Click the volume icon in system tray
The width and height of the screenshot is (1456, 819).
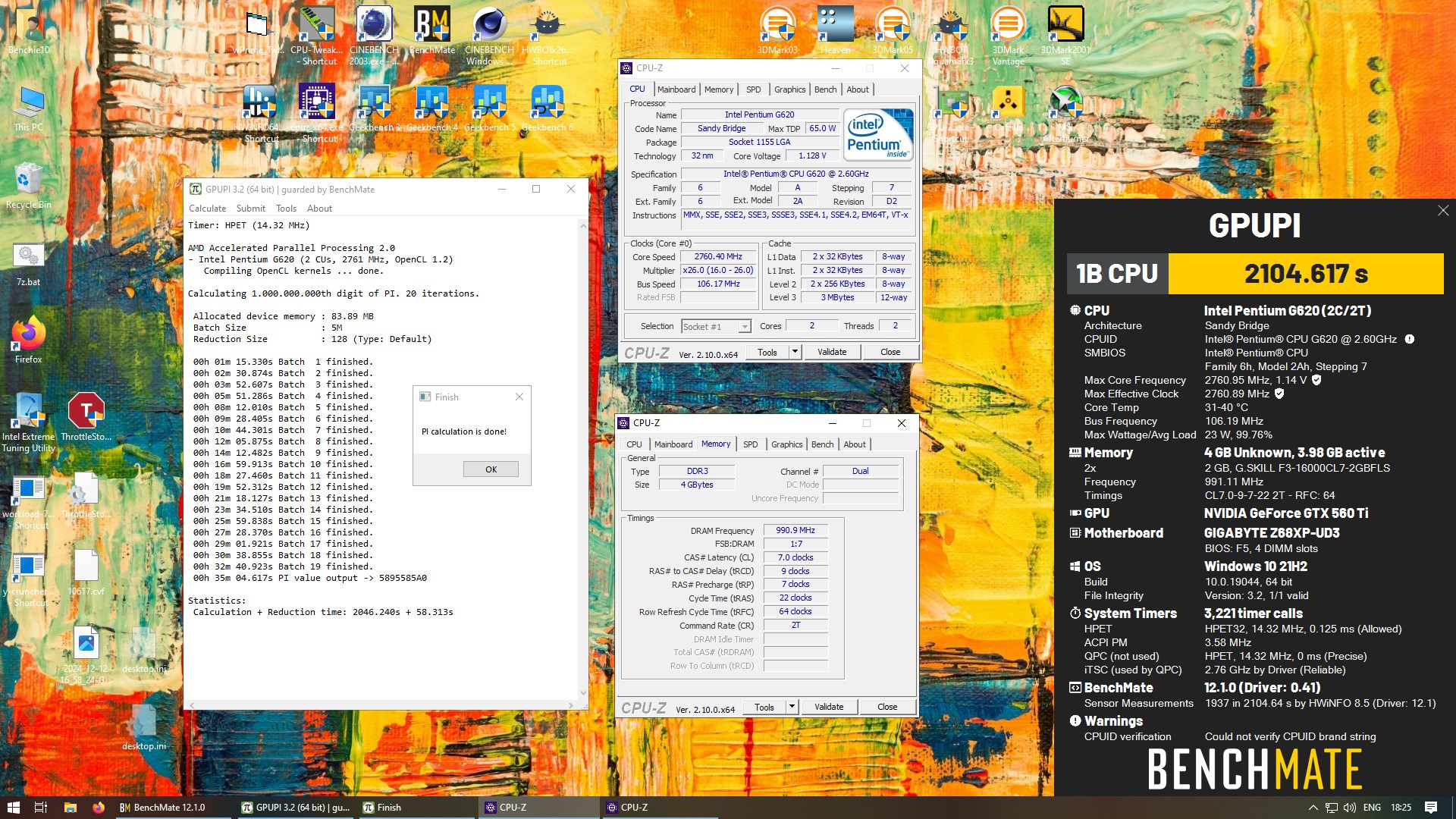click(1350, 808)
